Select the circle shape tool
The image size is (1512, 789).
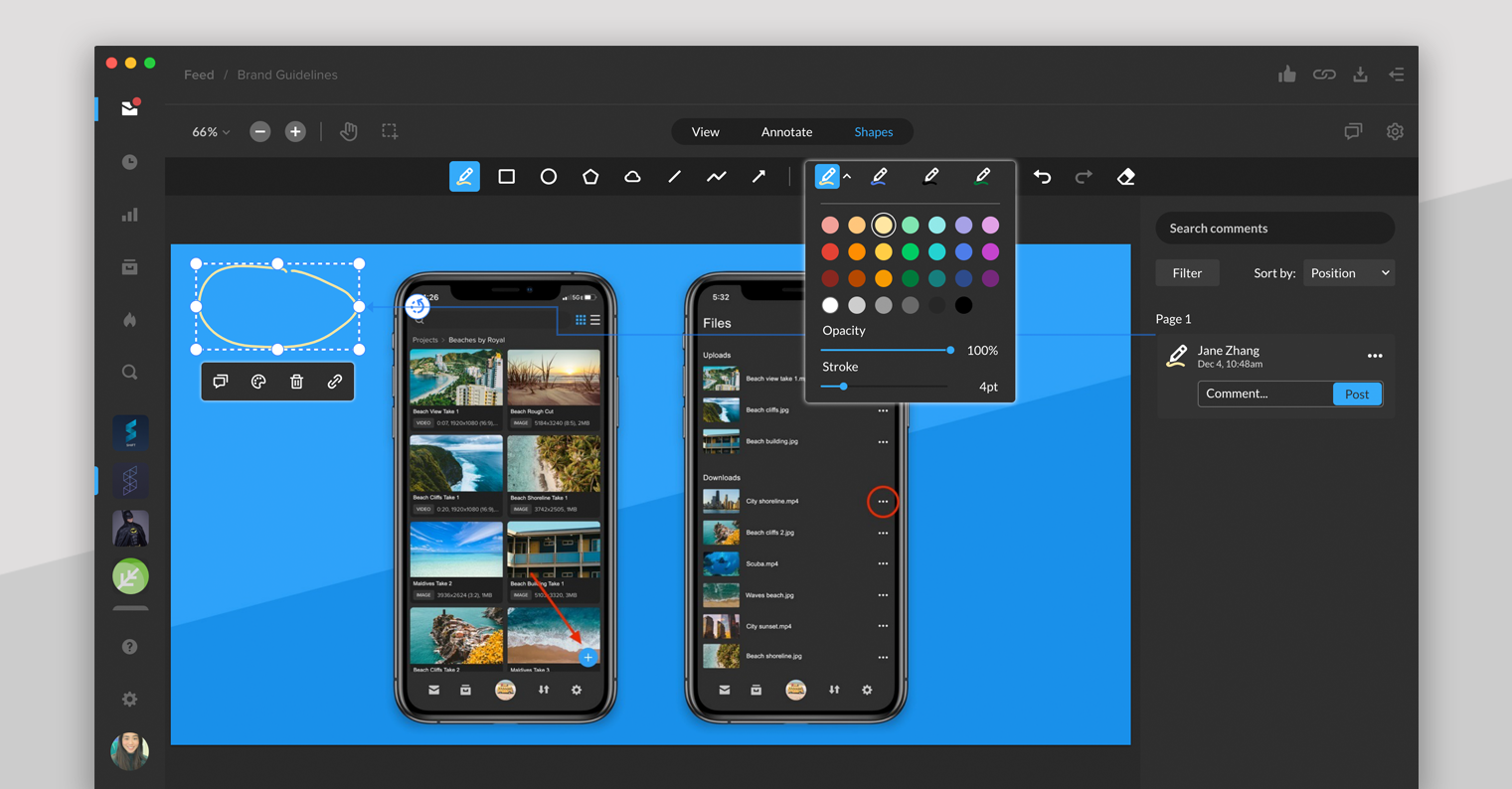[548, 177]
